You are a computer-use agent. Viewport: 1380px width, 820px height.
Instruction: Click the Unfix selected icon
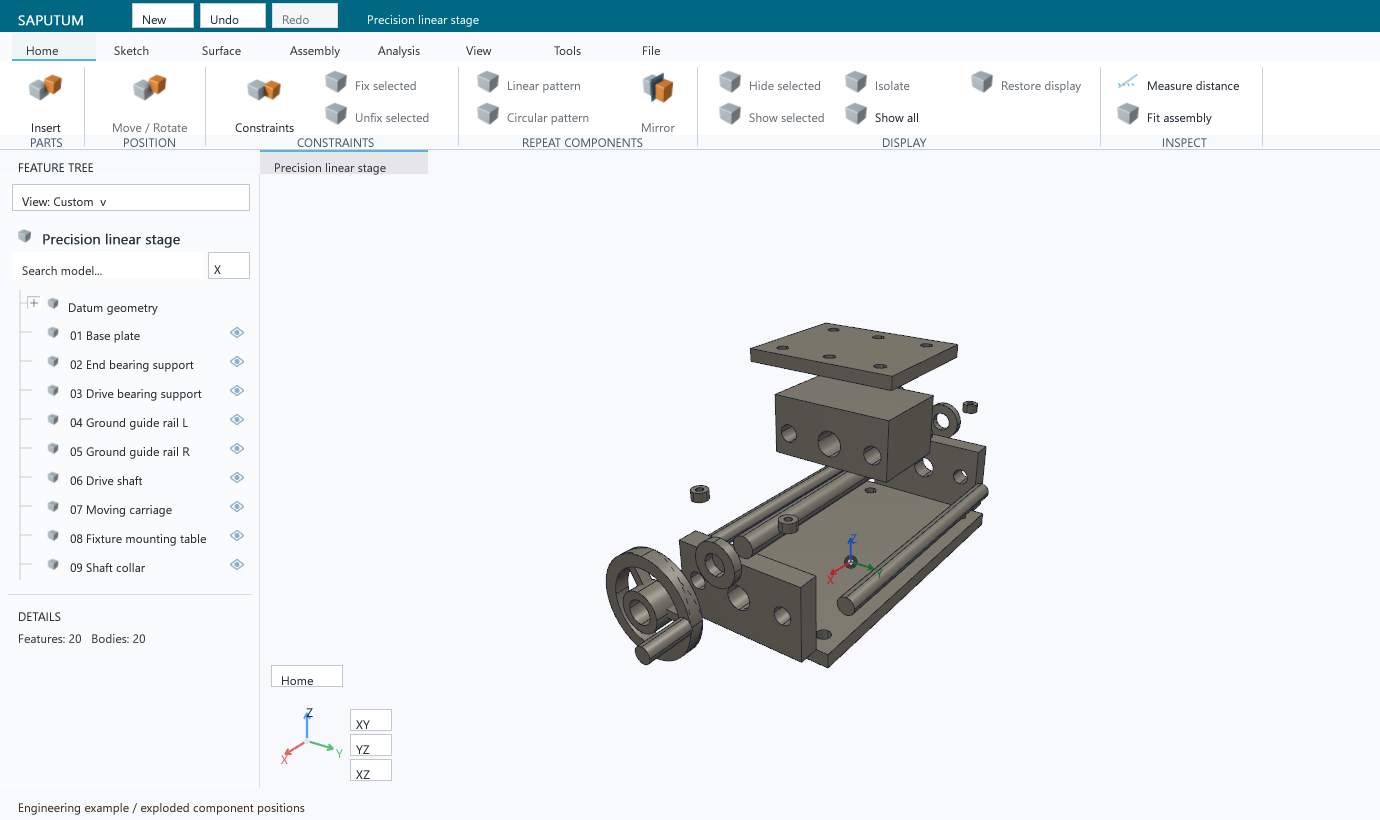click(337, 115)
